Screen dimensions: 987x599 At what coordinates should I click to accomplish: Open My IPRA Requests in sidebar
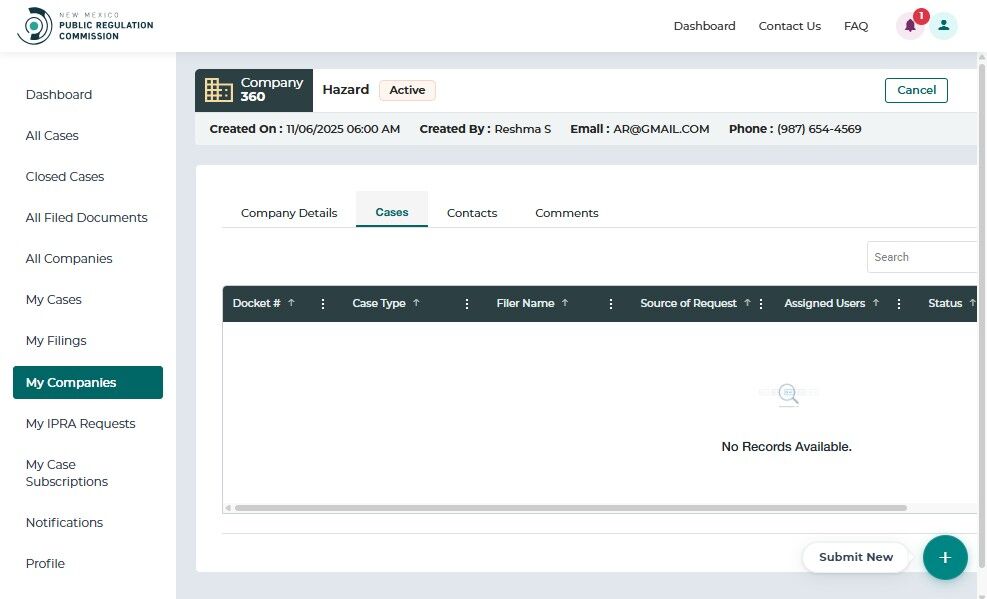coord(81,423)
